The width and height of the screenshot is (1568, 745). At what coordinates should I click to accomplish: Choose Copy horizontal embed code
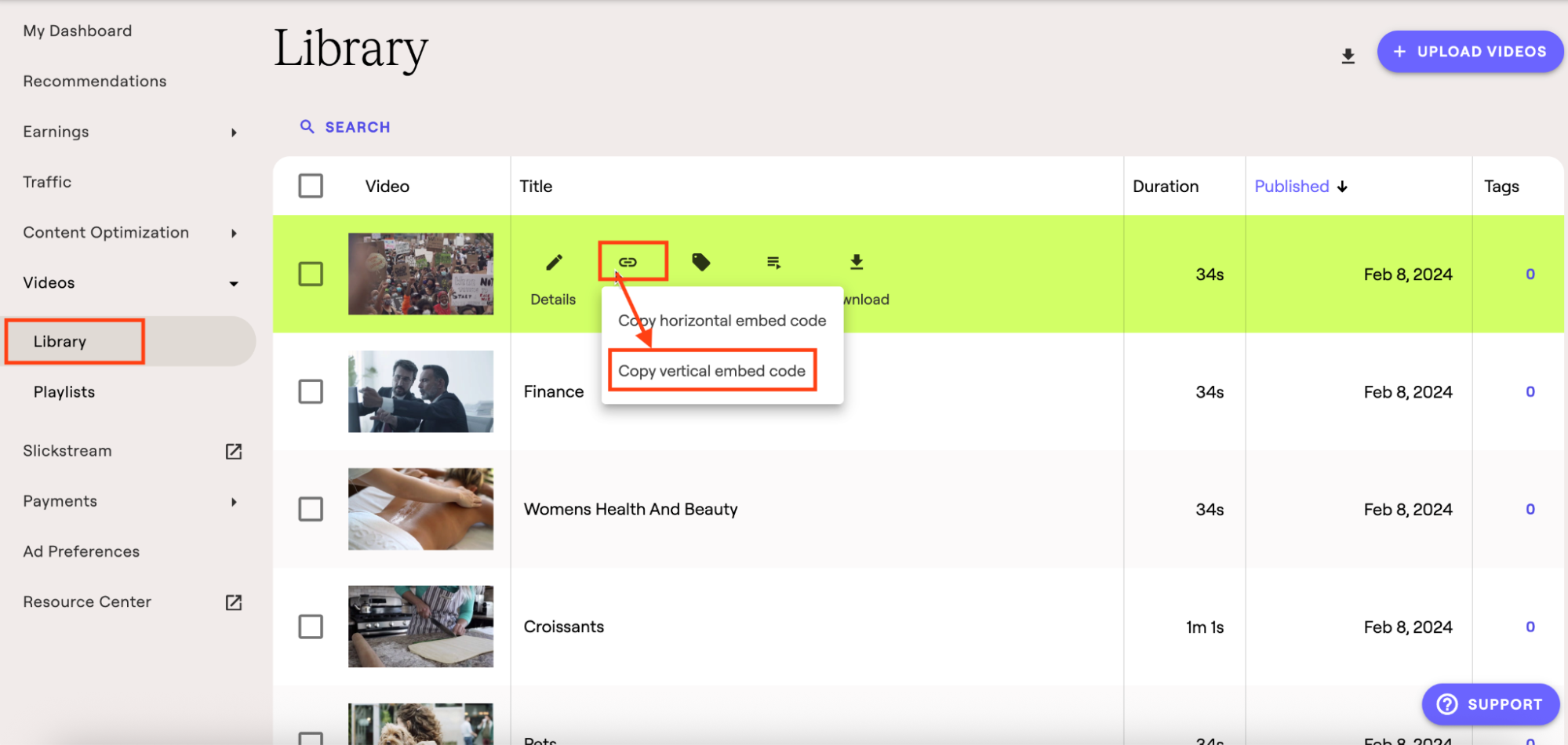(x=722, y=321)
